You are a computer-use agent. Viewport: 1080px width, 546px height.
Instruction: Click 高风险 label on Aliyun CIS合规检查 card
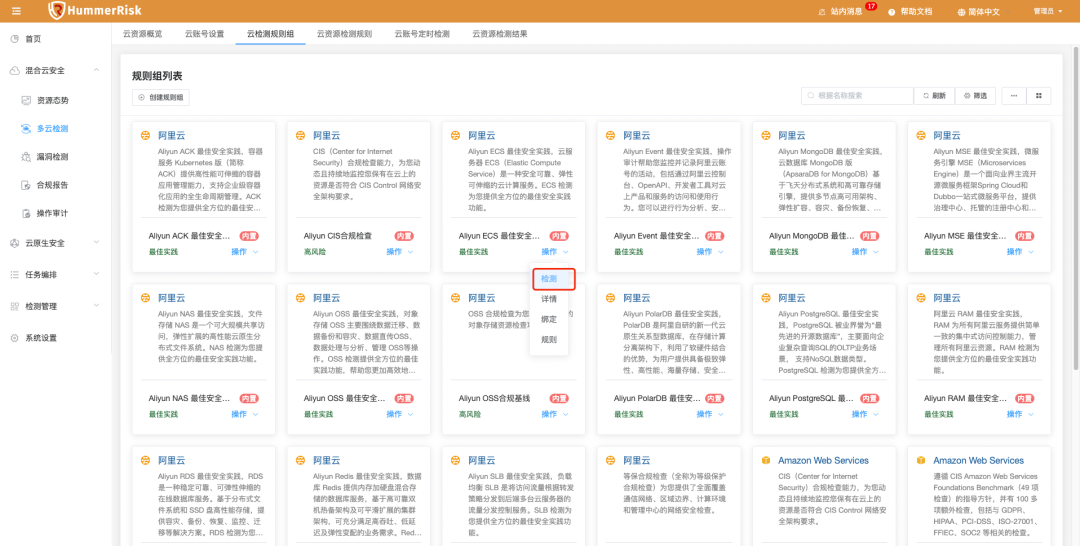click(315, 252)
